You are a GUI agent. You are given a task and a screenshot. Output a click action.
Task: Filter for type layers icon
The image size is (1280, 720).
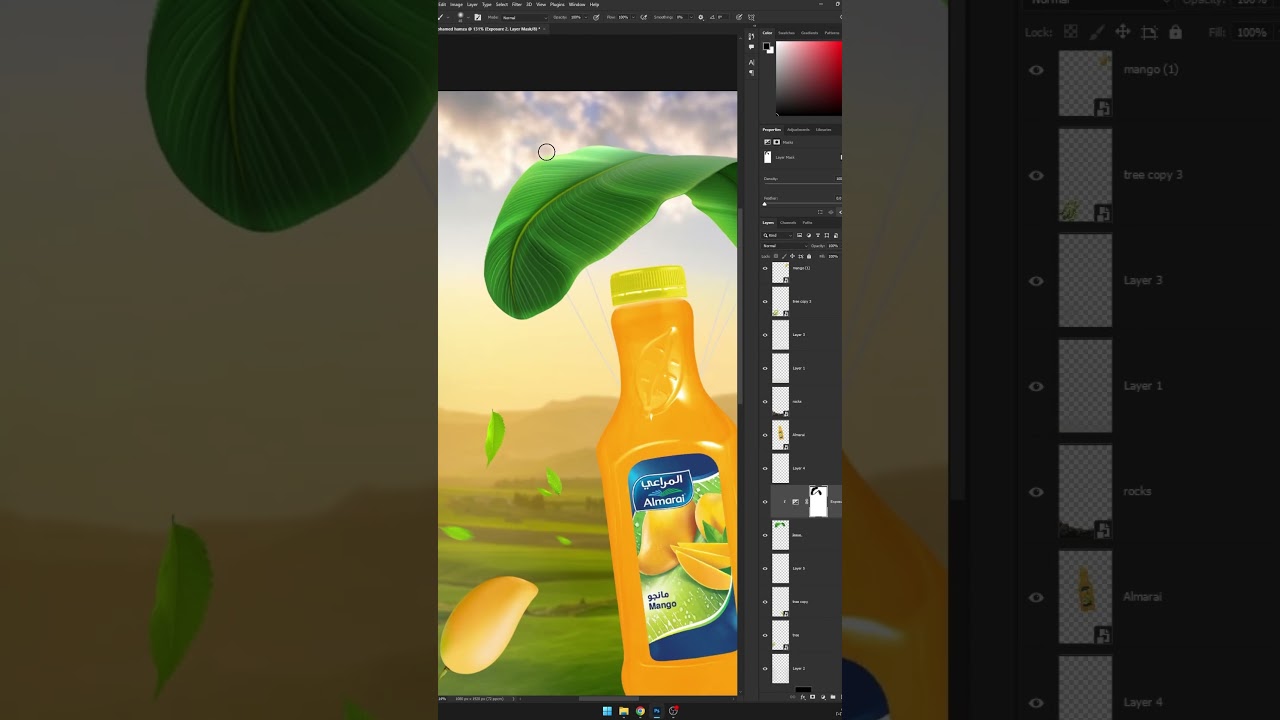(818, 236)
